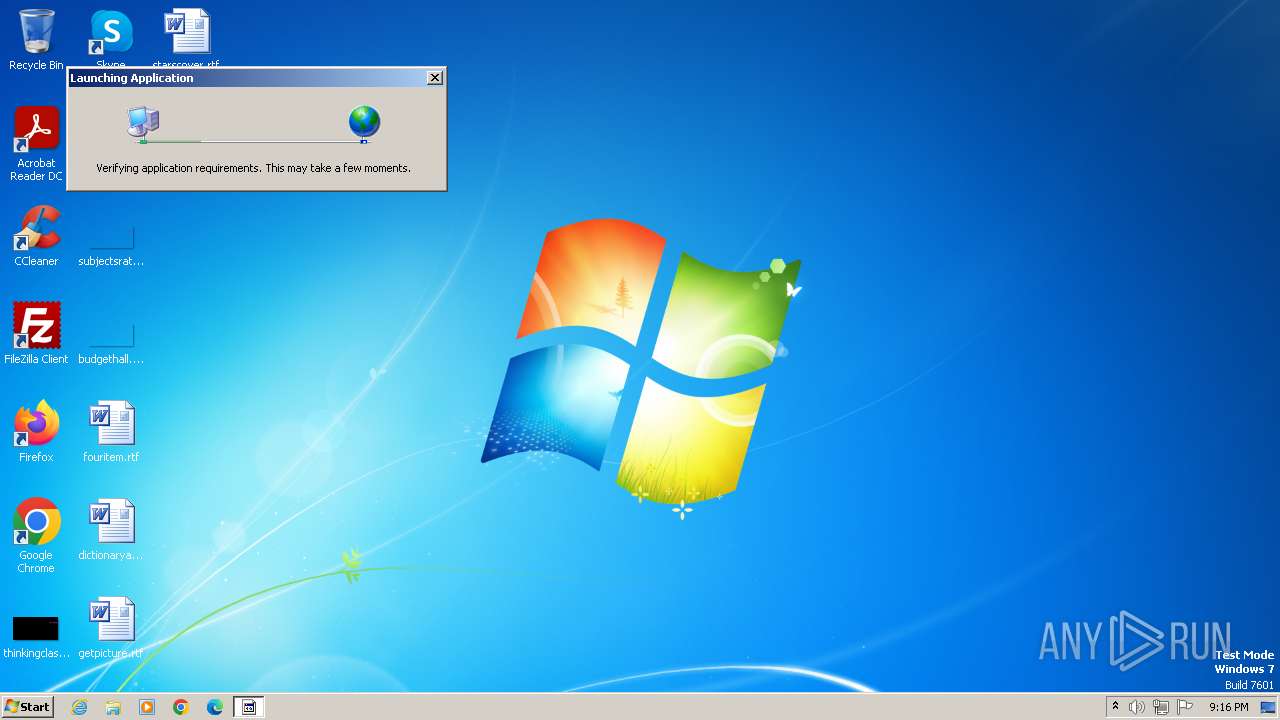
Task: Show hidden tray icons arrow
Action: click(x=1115, y=707)
